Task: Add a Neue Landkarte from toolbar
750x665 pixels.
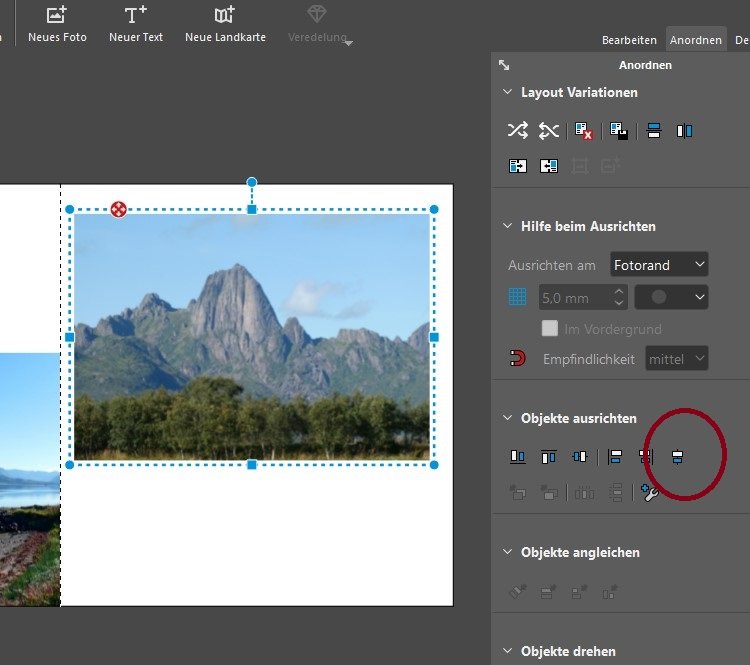Action: [225, 25]
